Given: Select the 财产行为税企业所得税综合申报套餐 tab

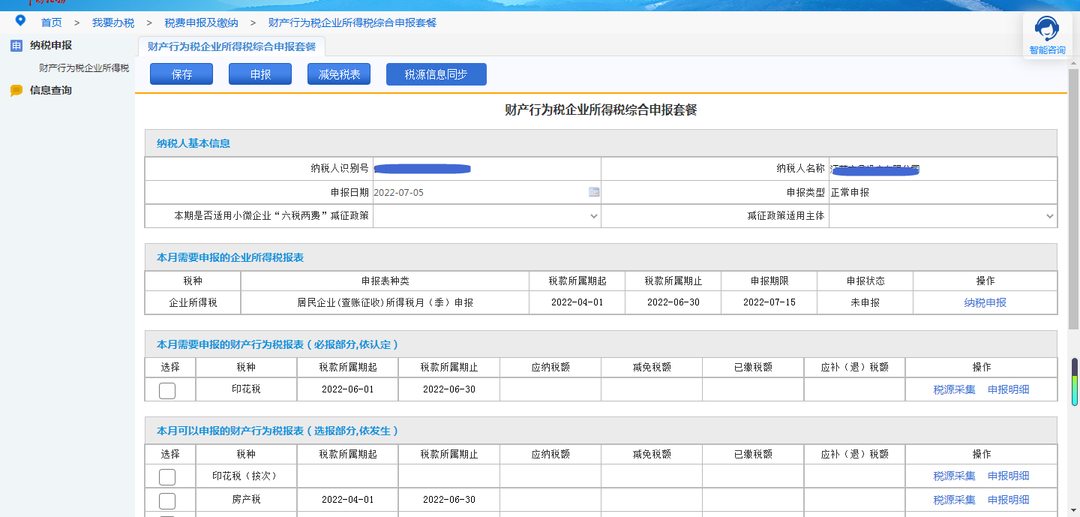Looking at the screenshot, I should point(232,47).
